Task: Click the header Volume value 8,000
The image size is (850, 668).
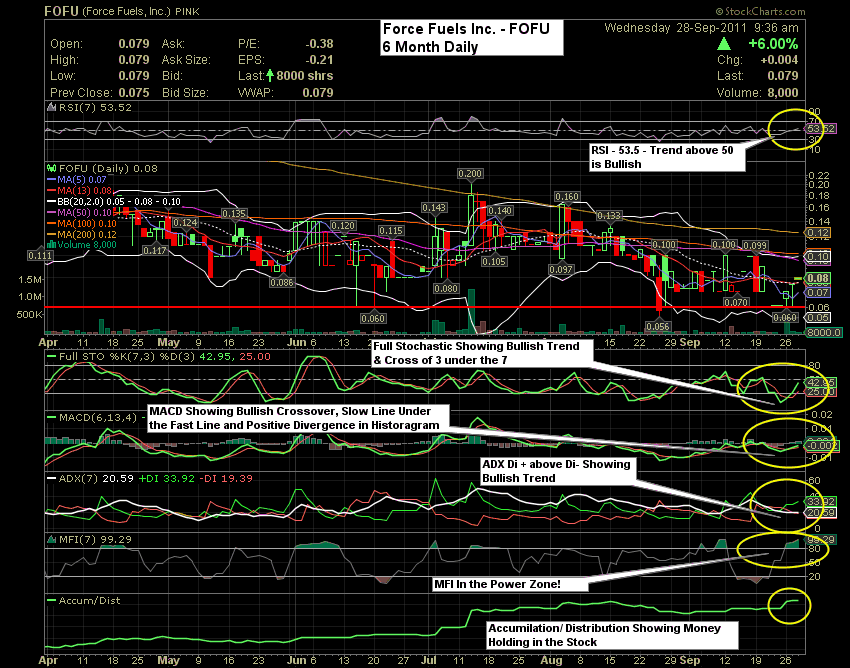Action: [x=783, y=93]
